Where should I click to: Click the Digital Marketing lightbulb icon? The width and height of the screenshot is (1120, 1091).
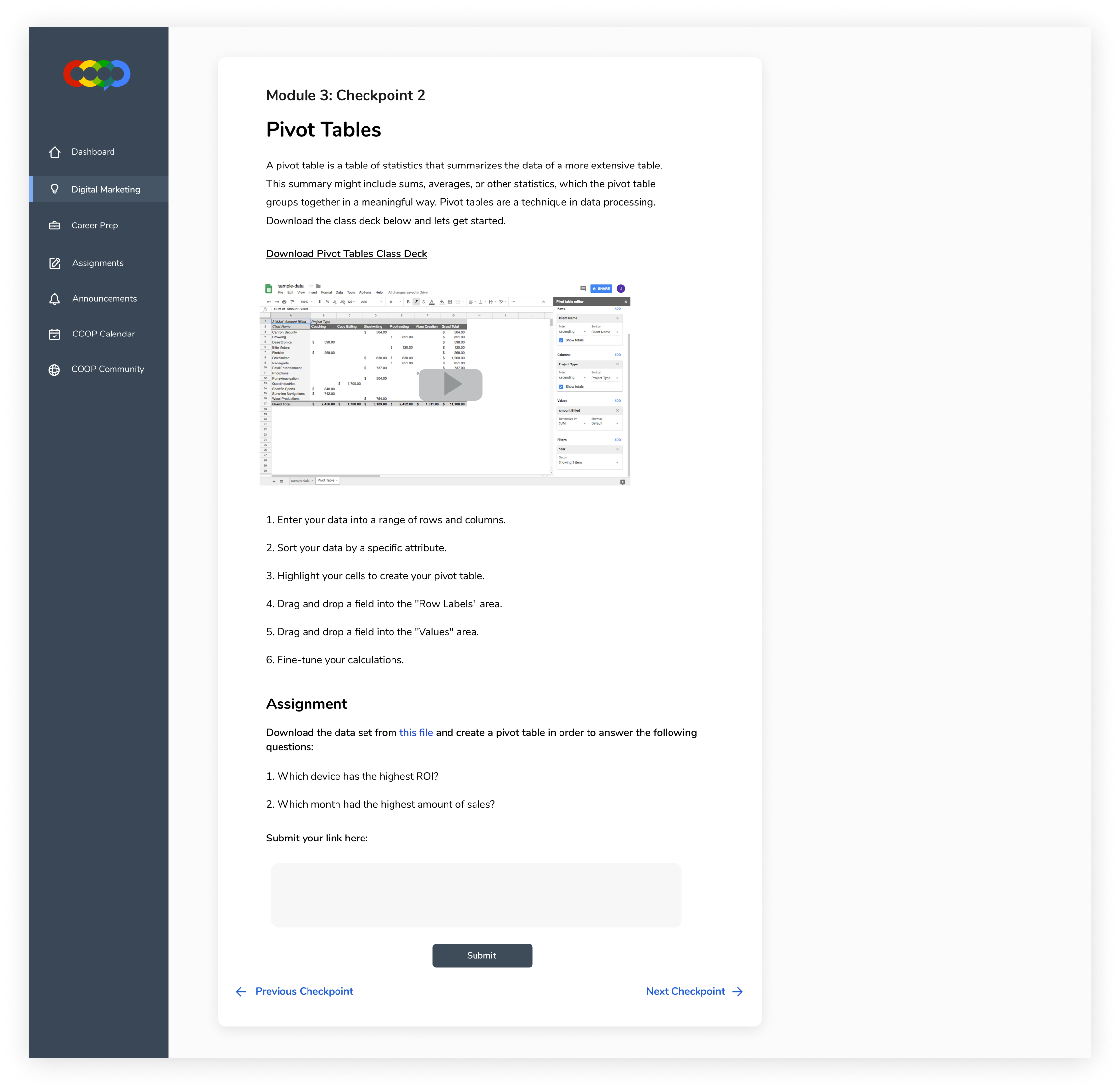coord(55,189)
